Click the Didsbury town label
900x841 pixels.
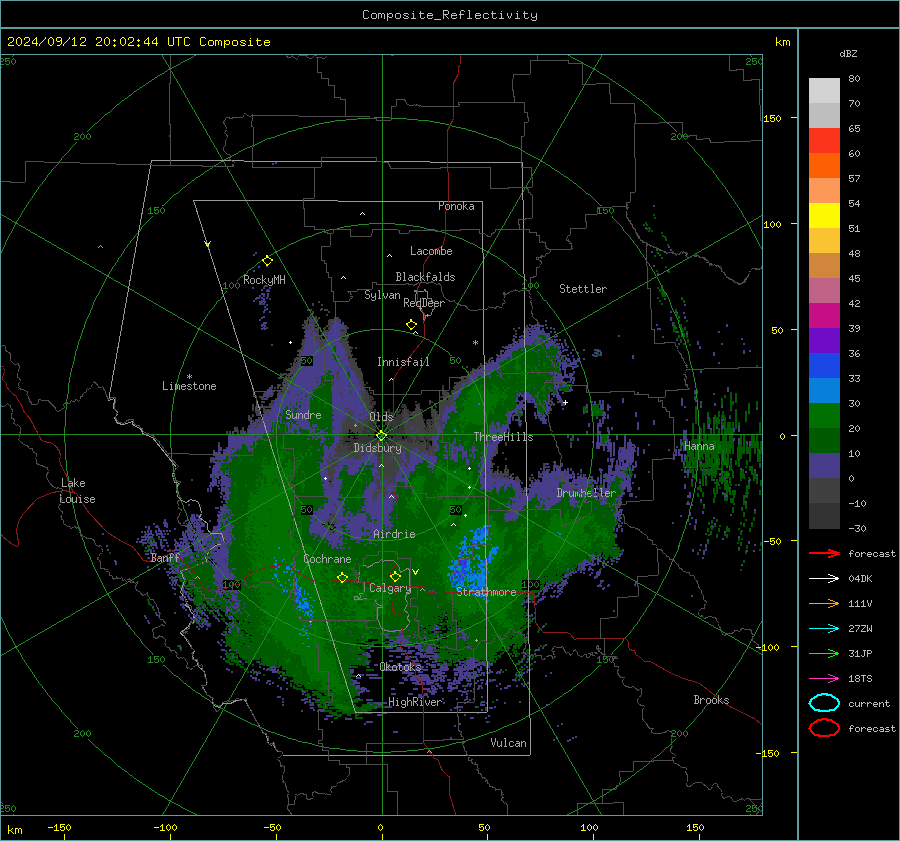coord(377,448)
